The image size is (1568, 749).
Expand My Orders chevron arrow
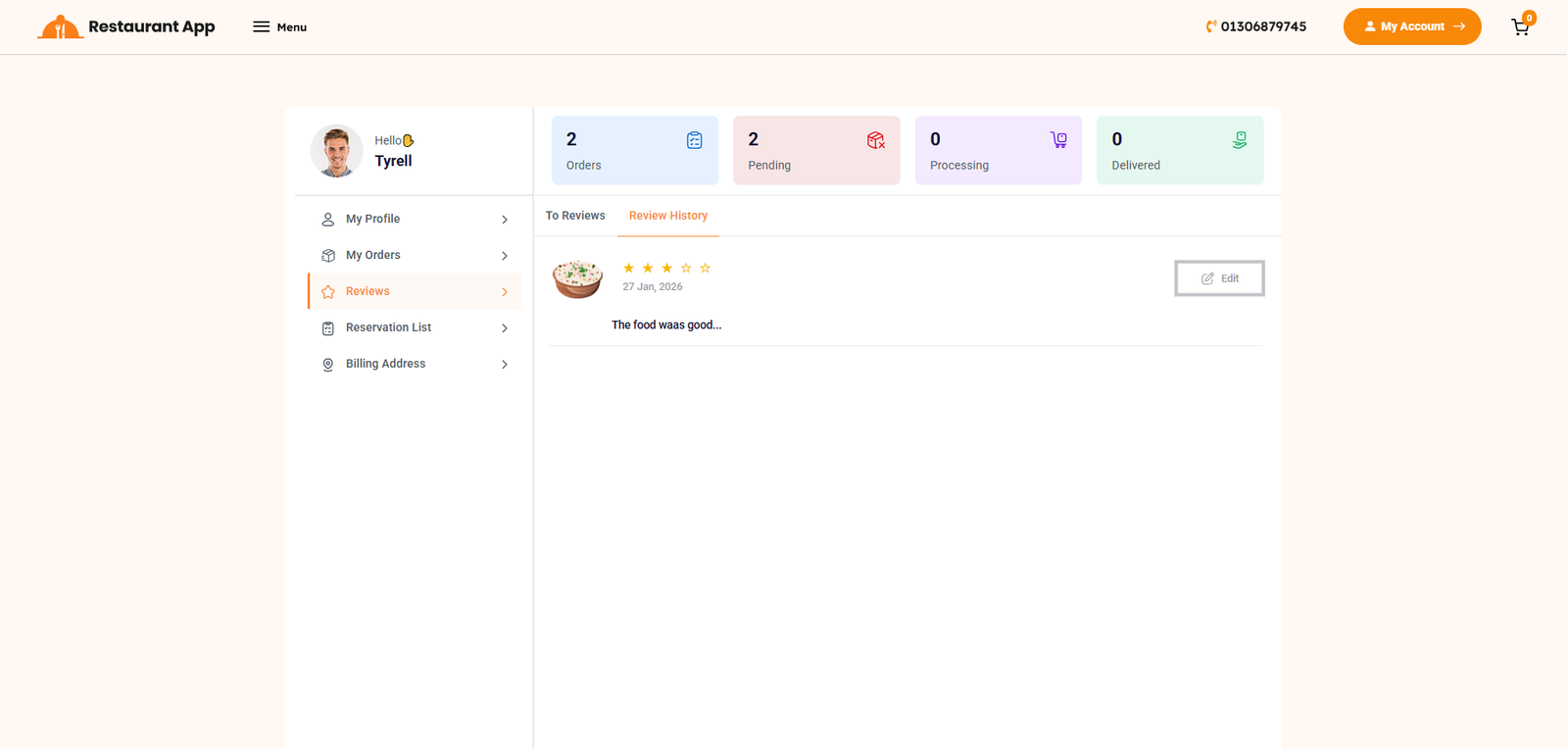point(505,256)
